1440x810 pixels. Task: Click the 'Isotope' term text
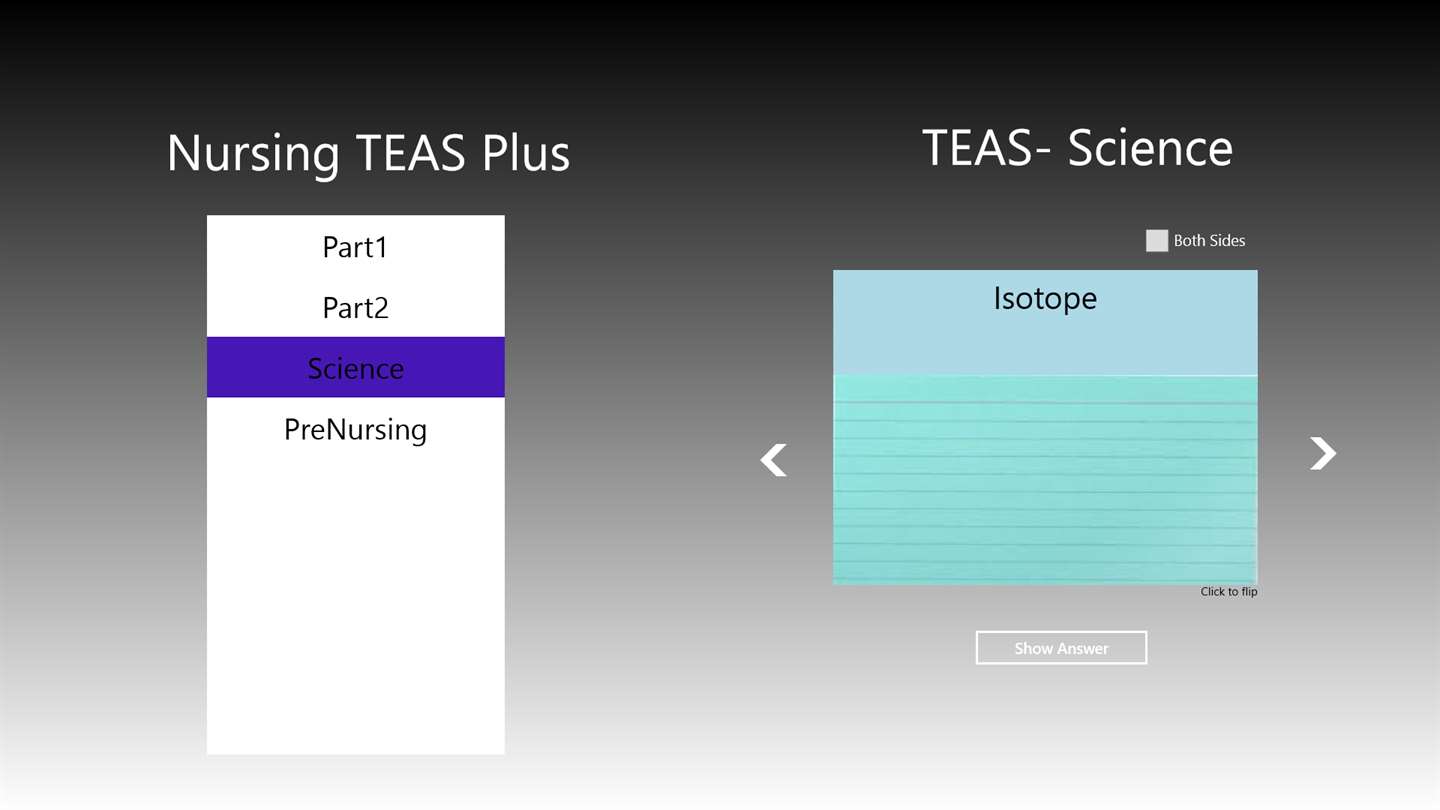pos(1045,298)
